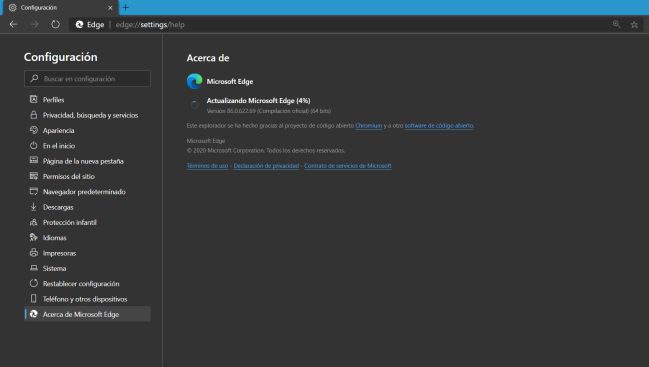Open Descargas settings section

[87, 207]
